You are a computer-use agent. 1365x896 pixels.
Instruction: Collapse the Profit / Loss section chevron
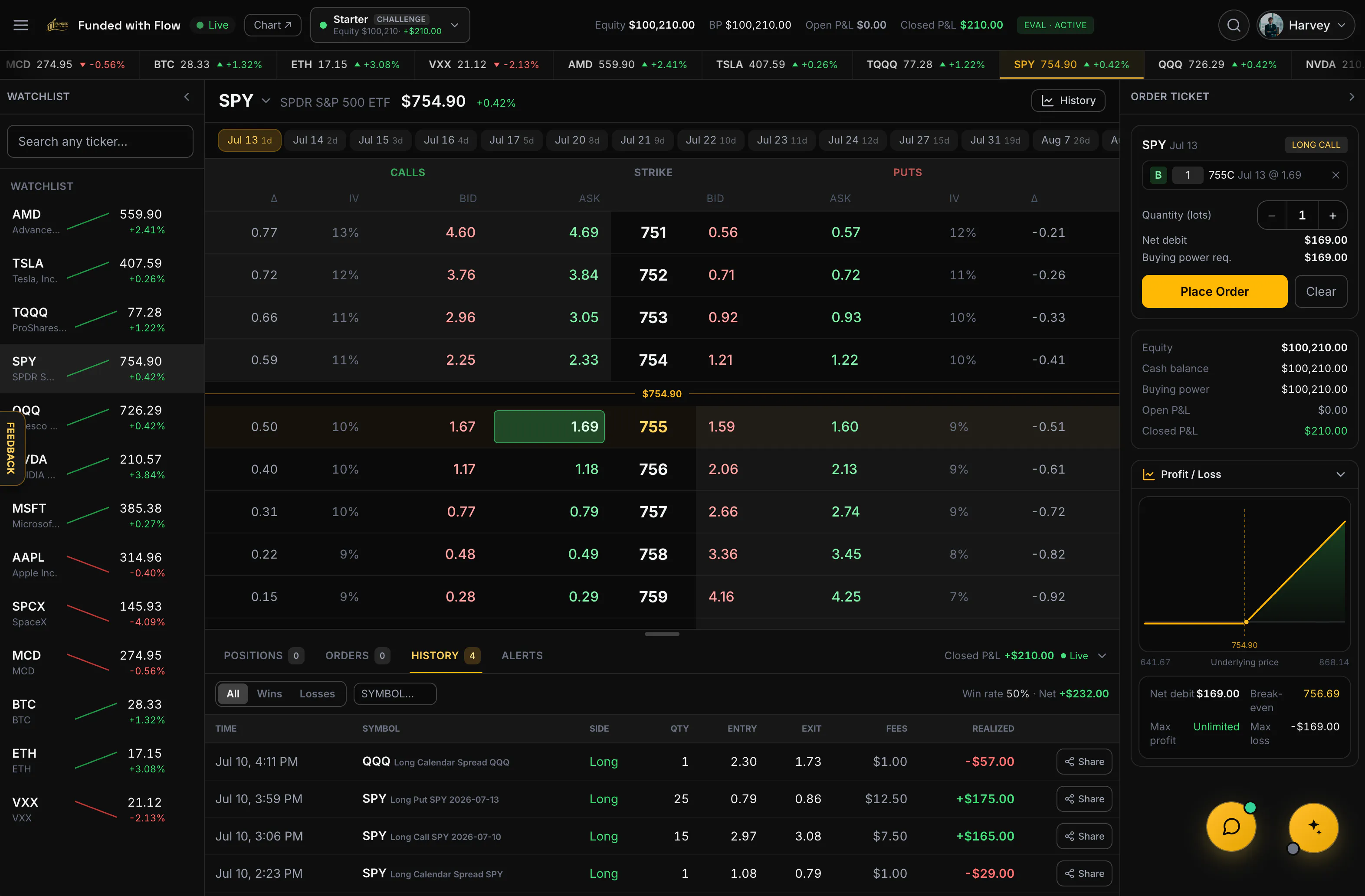coord(1340,474)
